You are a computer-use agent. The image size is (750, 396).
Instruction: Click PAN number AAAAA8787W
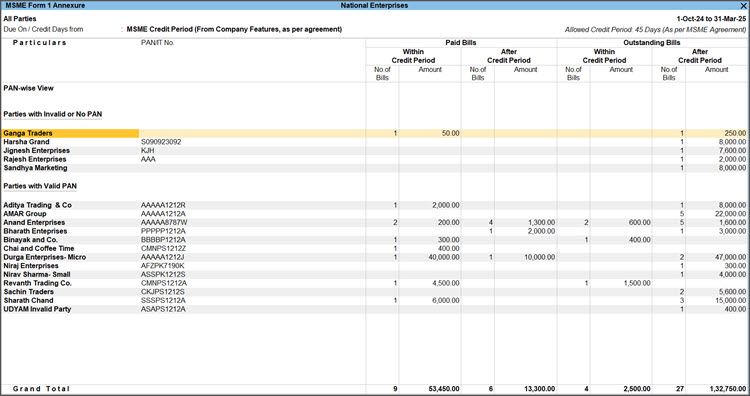coord(164,222)
